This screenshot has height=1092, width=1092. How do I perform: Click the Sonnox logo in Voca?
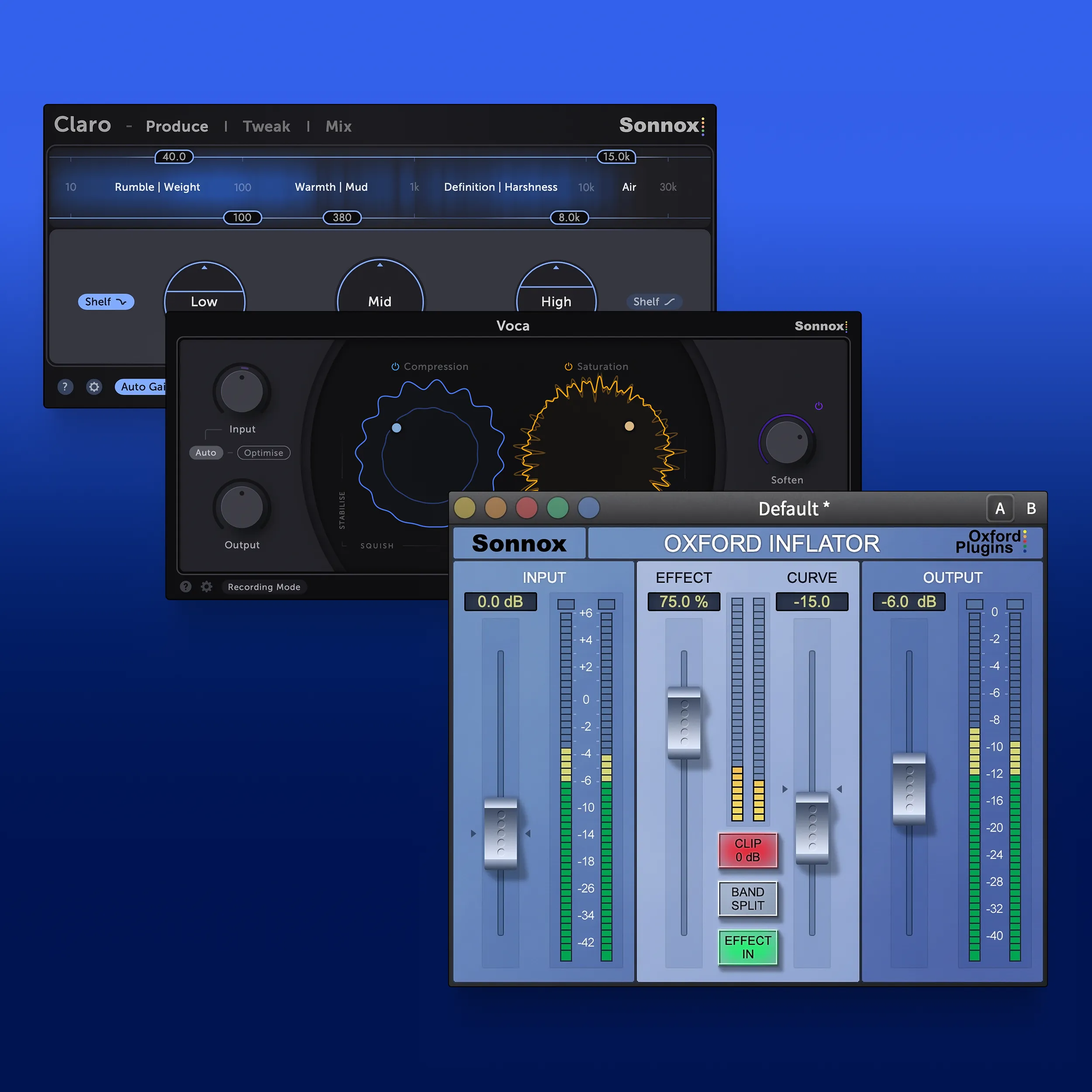click(x=821, y=326)
